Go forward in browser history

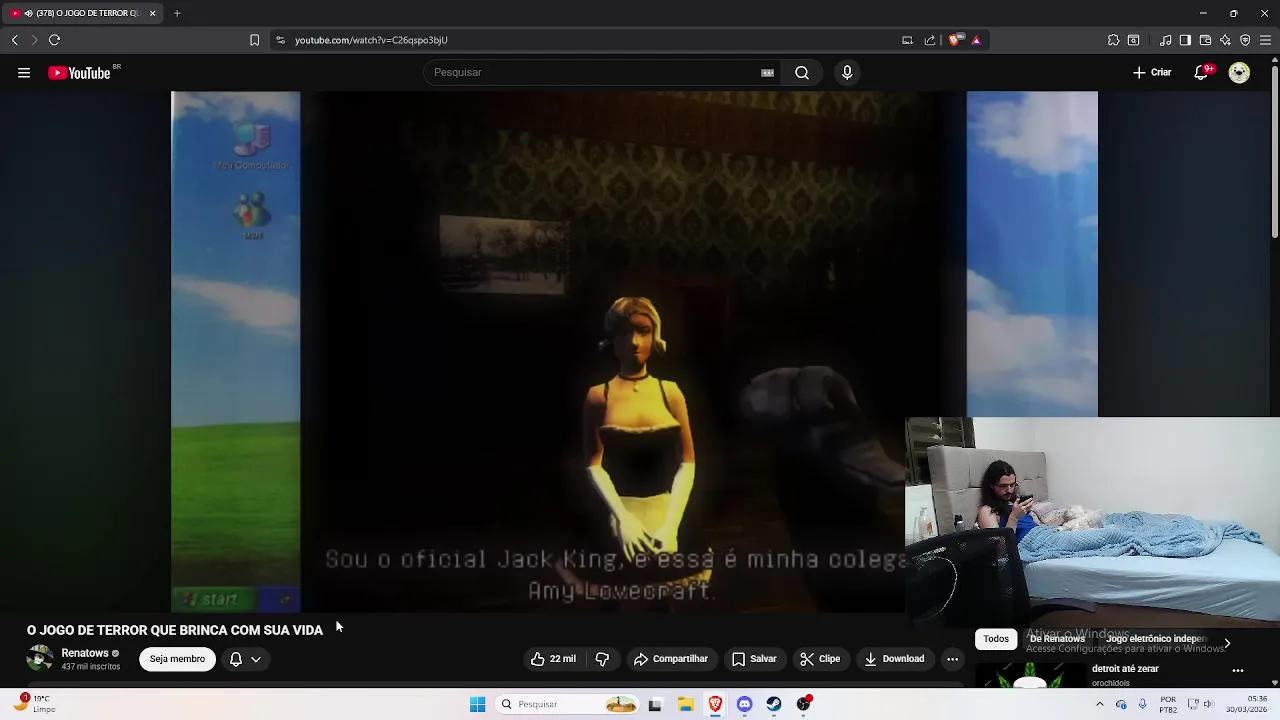pyautogui.click(x=34, y=40)
